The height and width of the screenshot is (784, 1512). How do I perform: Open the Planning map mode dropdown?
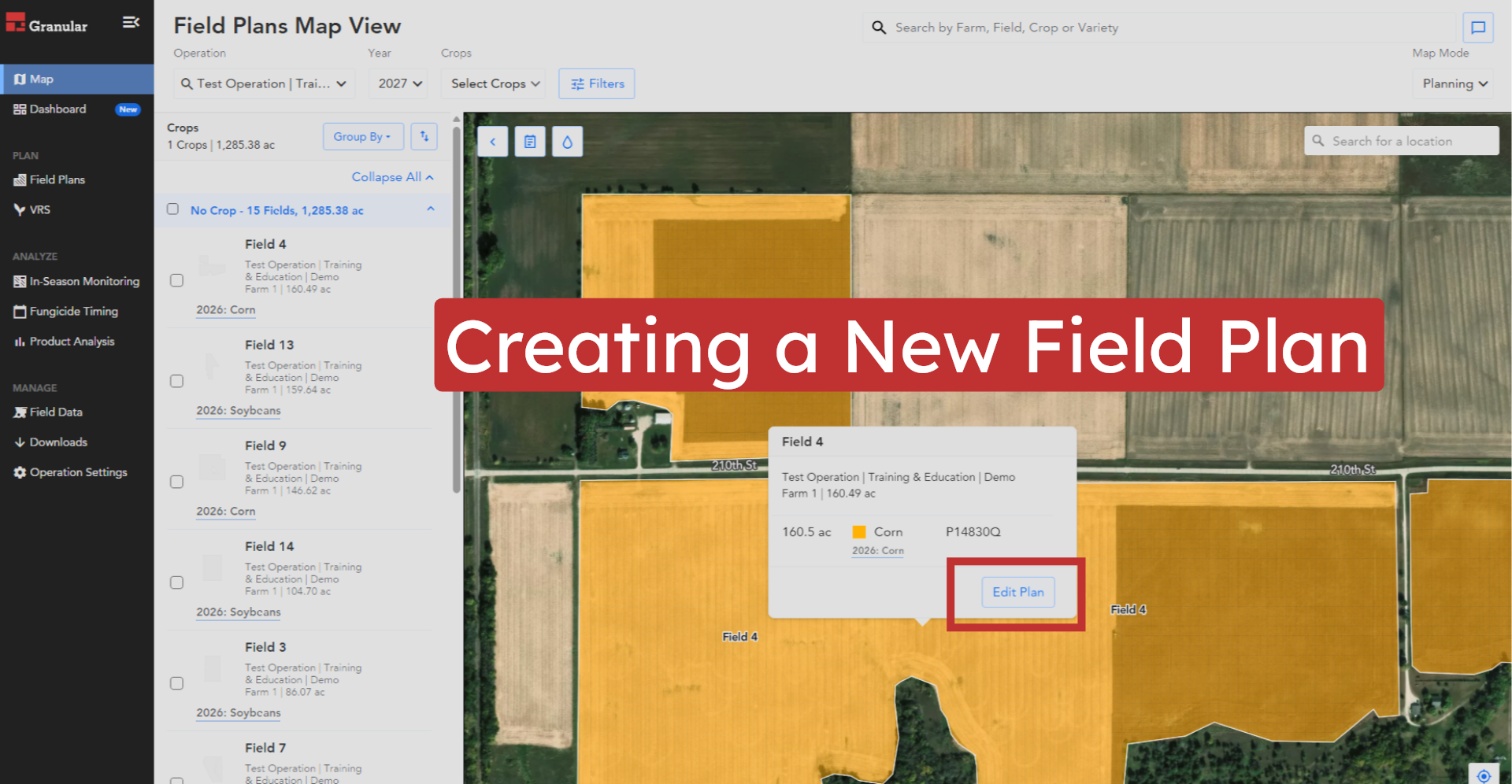click(x=1455, y=83)
